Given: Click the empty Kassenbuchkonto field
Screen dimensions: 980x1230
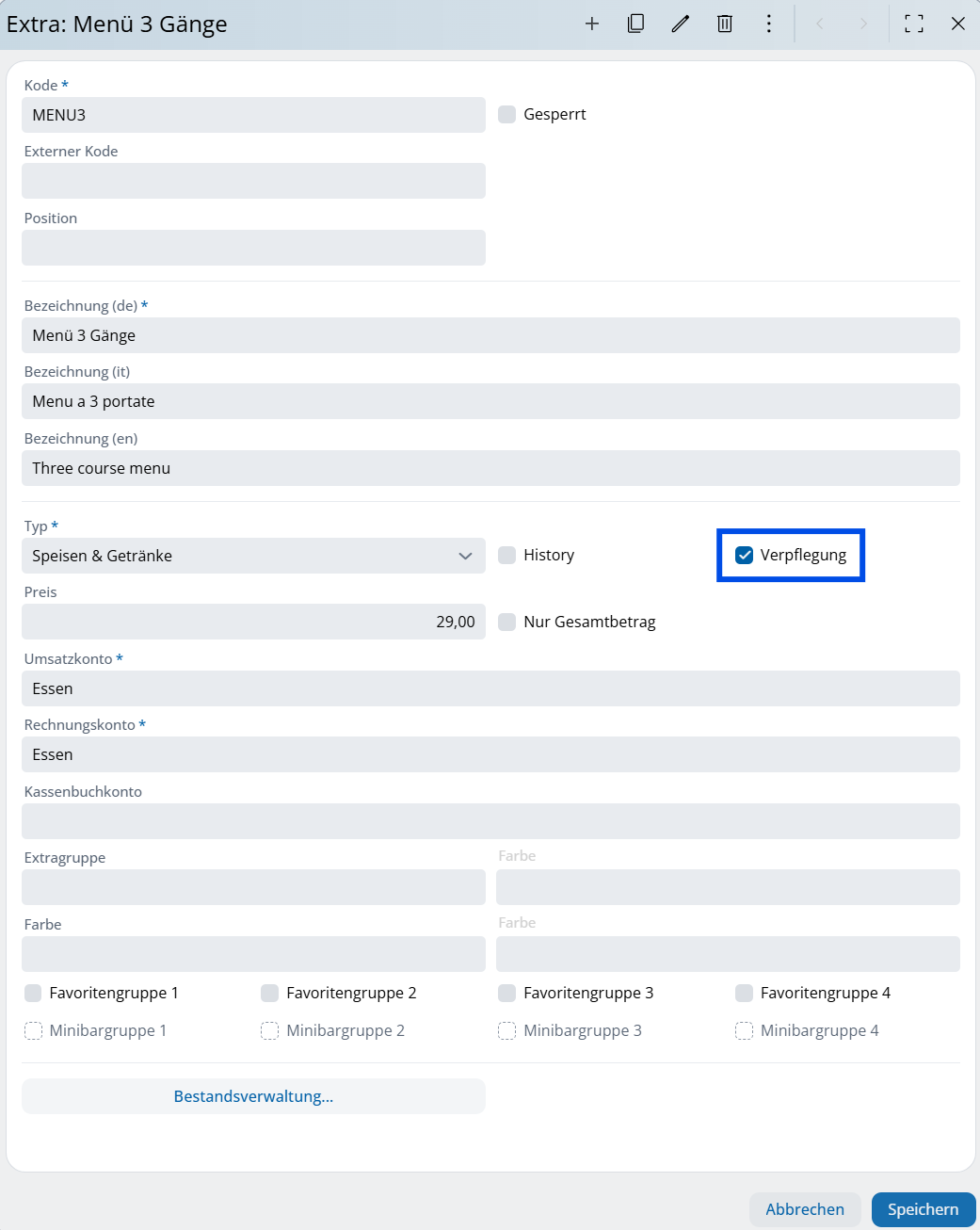Looking at the screenshot, I should tap(490, 821).
